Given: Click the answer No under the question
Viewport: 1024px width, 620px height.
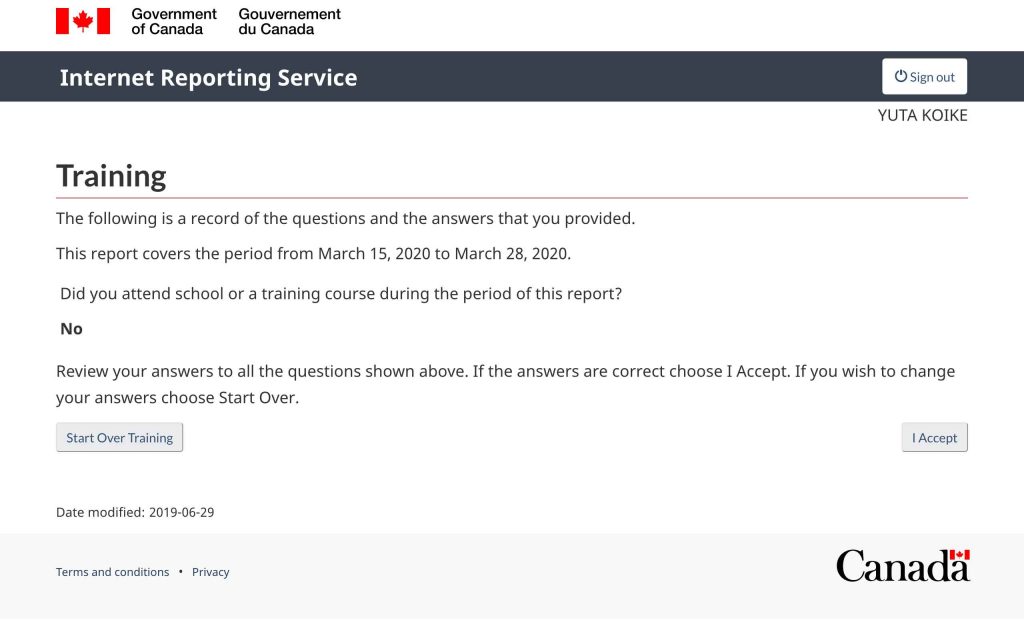Looking at the screenshot, I should [71, 329].
